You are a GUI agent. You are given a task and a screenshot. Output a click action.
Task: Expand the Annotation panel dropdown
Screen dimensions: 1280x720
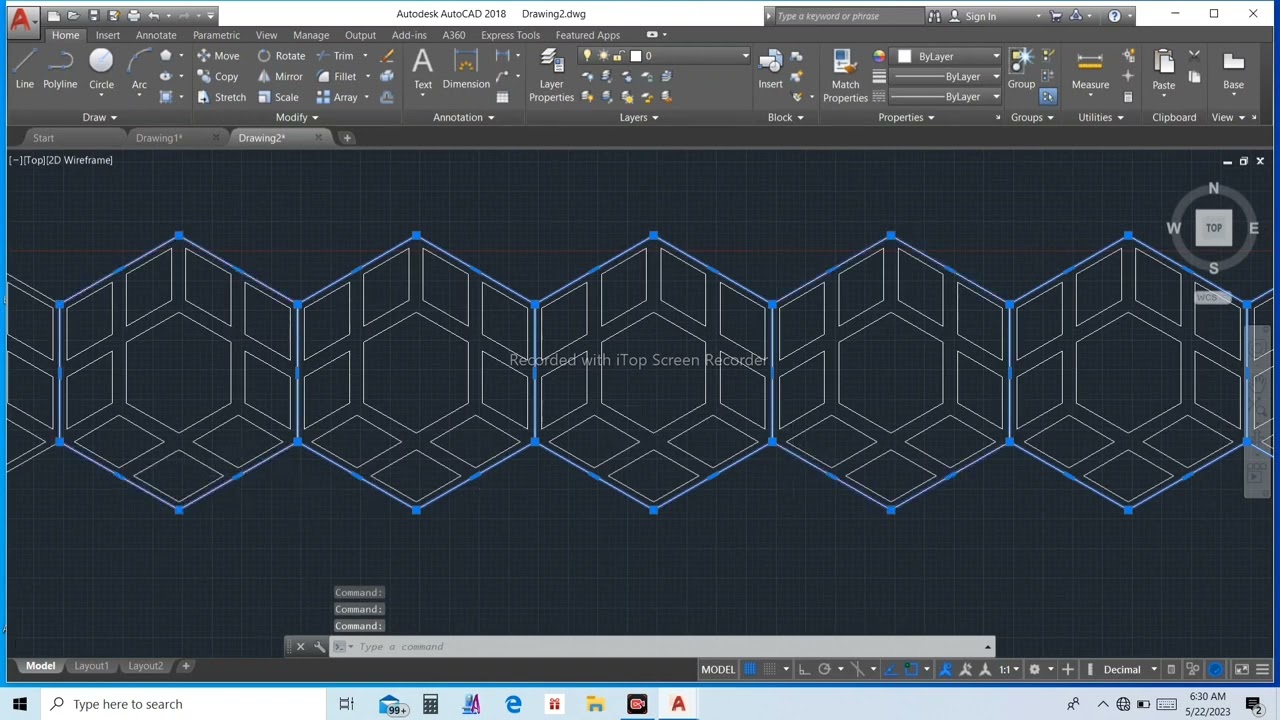pyautogui.click(x=464, y=117)
